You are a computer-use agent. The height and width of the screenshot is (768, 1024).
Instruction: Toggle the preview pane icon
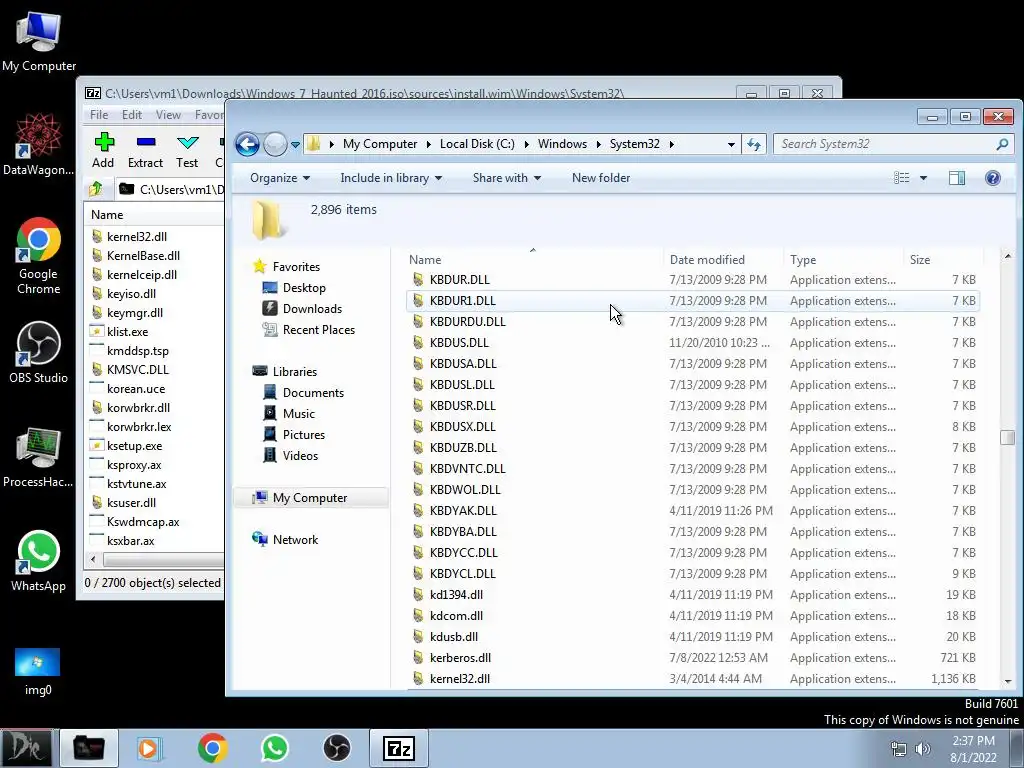pyautogui.click(x=957, y=178)
